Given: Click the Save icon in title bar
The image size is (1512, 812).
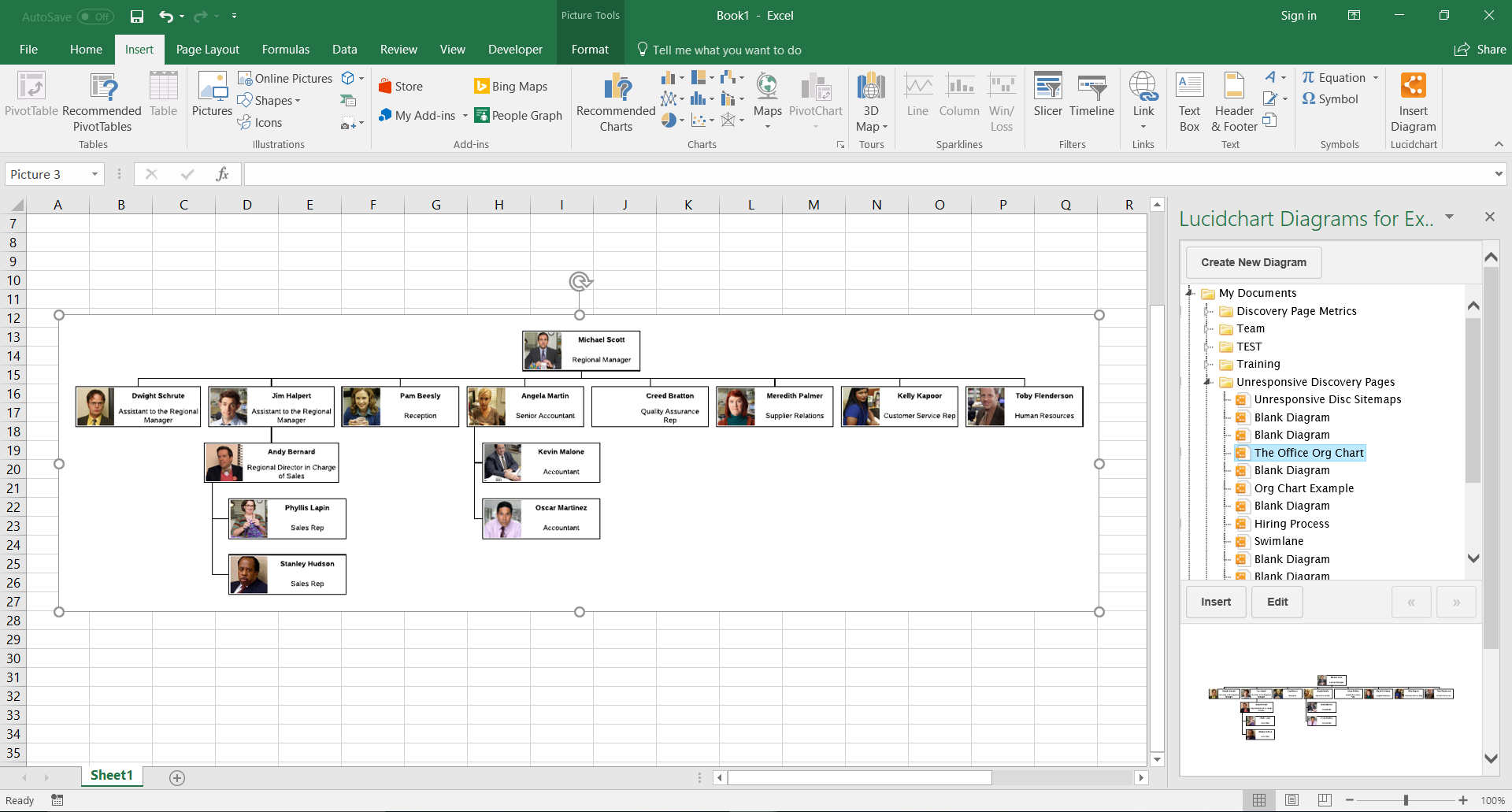Looking at the screenshot, I should 137,16.
